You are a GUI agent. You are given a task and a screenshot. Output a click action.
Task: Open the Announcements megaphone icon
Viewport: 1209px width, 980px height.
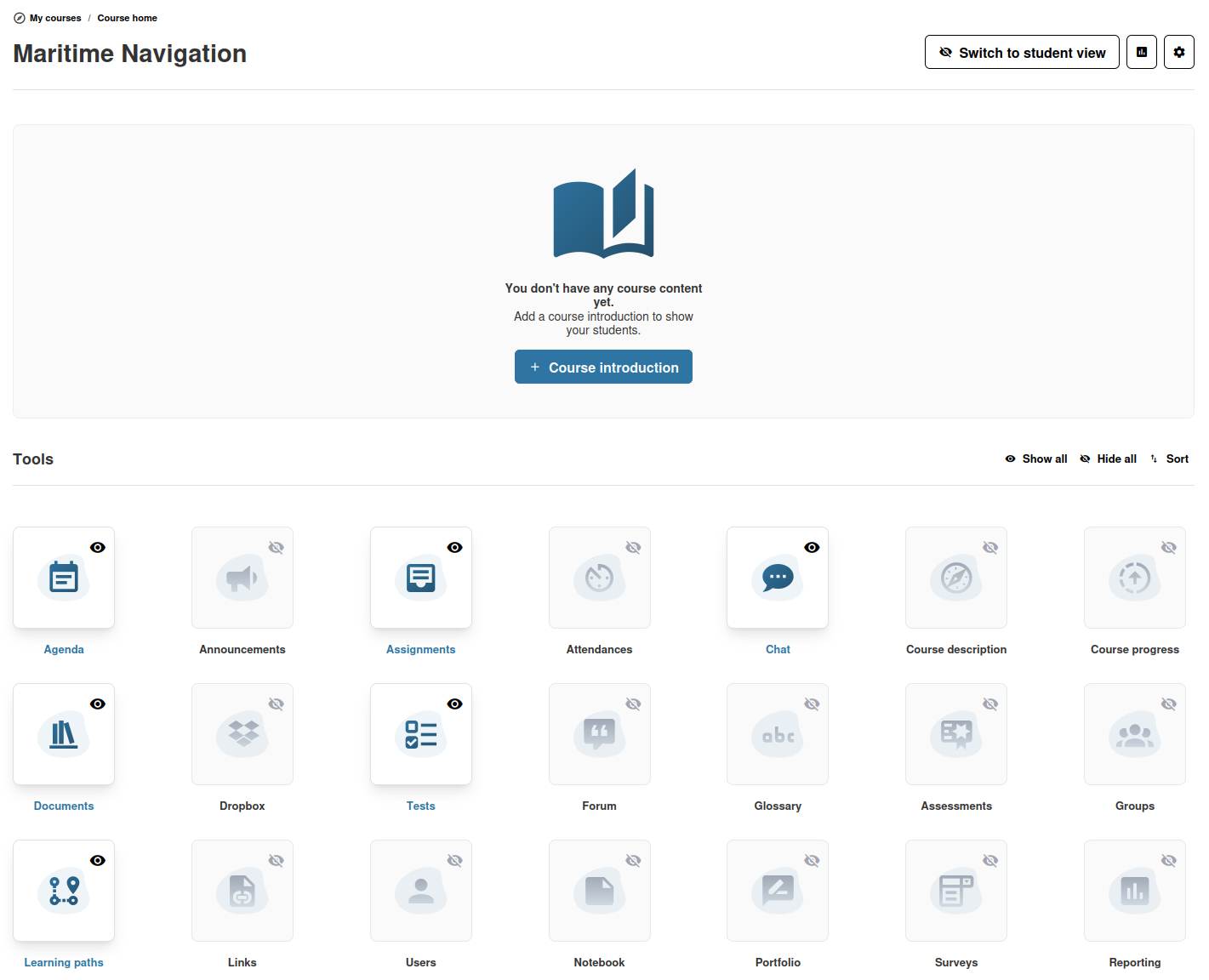point(242,578)
